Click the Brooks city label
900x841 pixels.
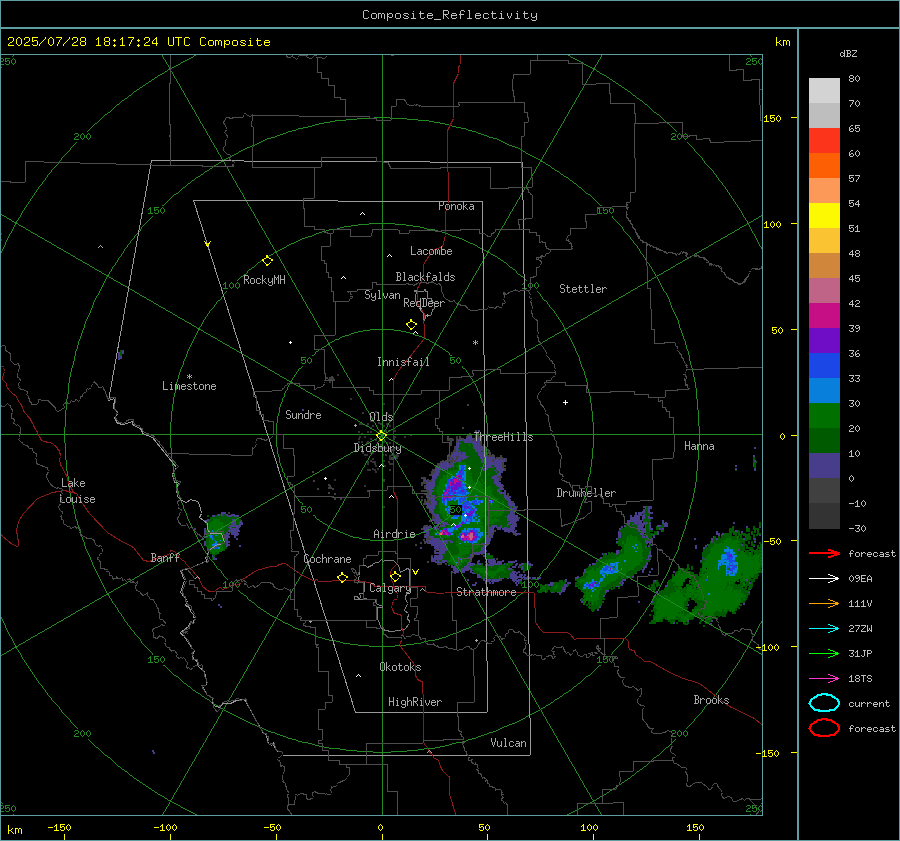(711, 700)
